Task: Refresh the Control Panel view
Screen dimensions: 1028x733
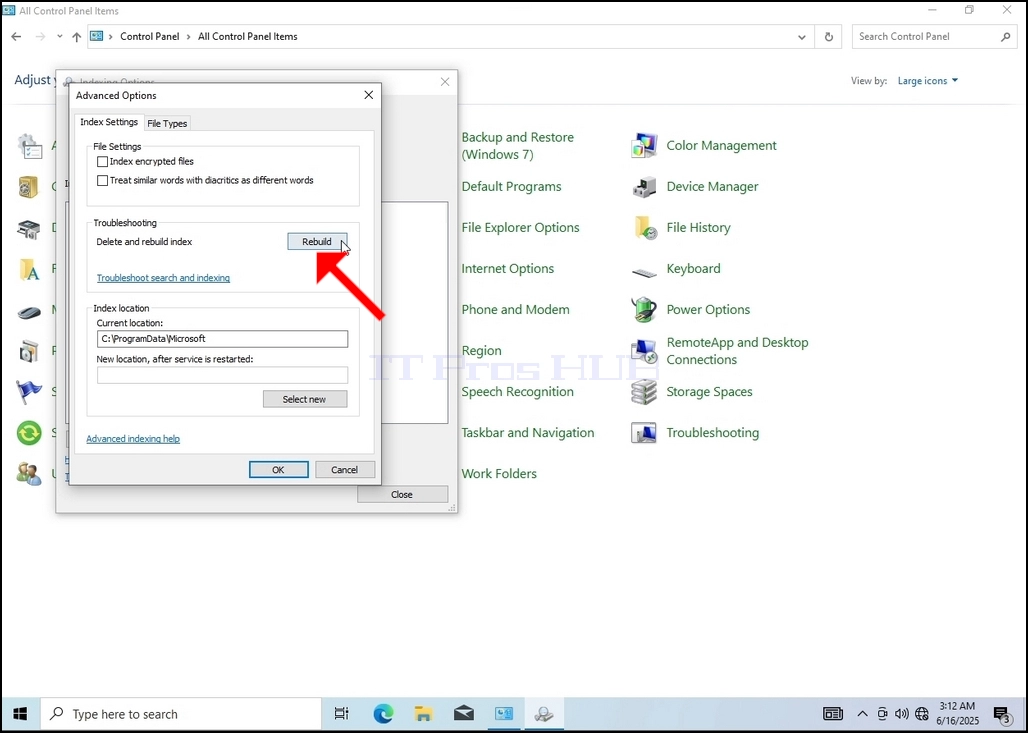Action: (829, 37)
